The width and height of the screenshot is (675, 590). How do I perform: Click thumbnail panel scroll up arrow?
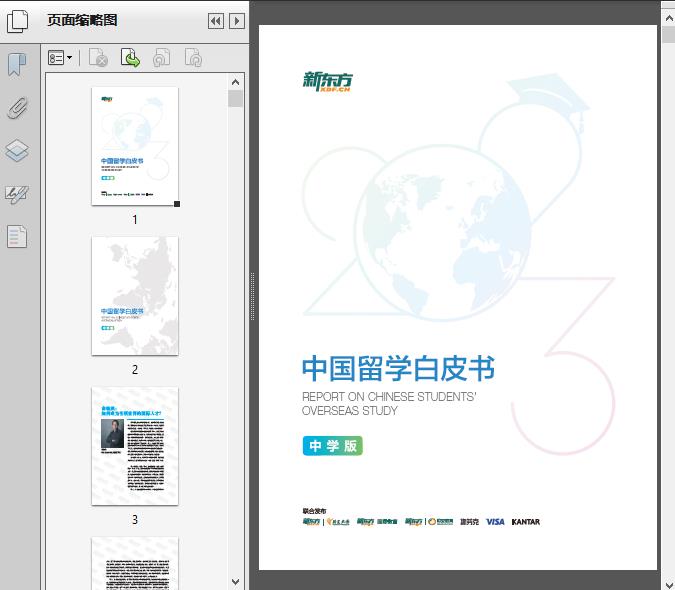235,82
